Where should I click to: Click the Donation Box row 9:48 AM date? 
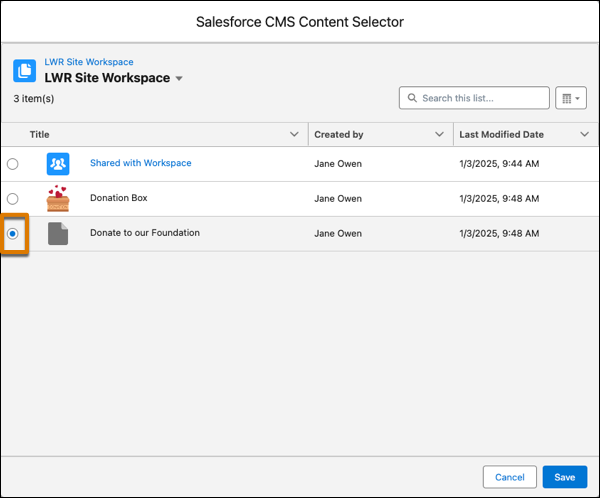tap(499, 199)
